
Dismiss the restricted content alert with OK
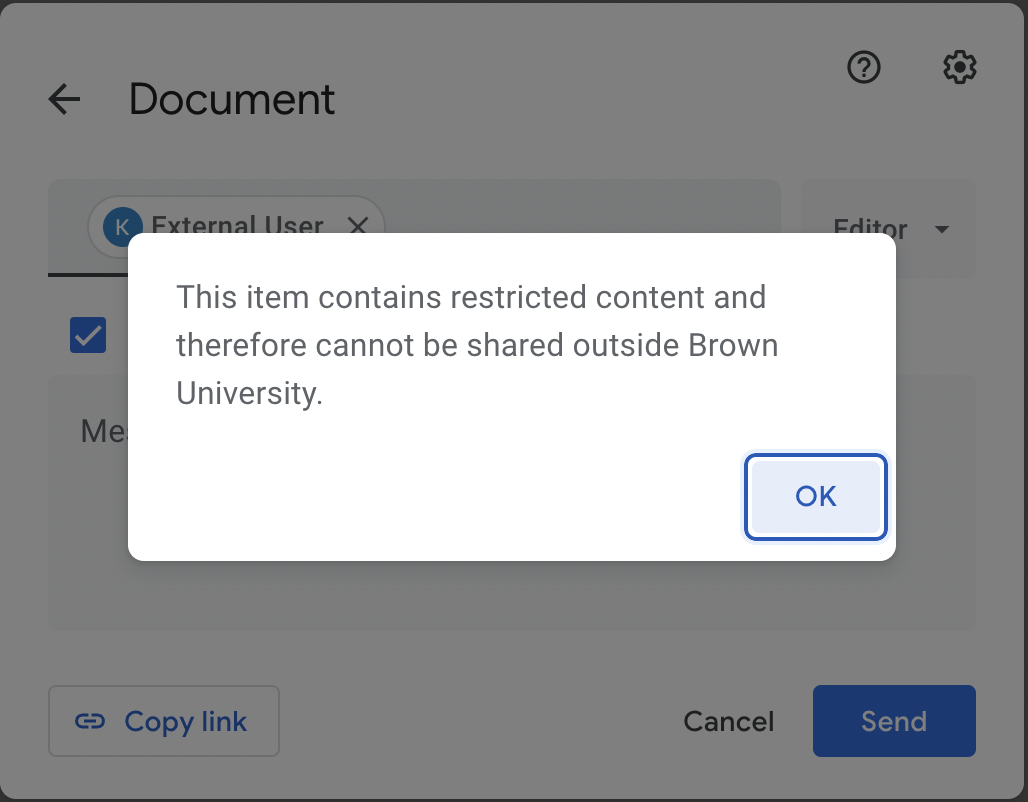816,496
